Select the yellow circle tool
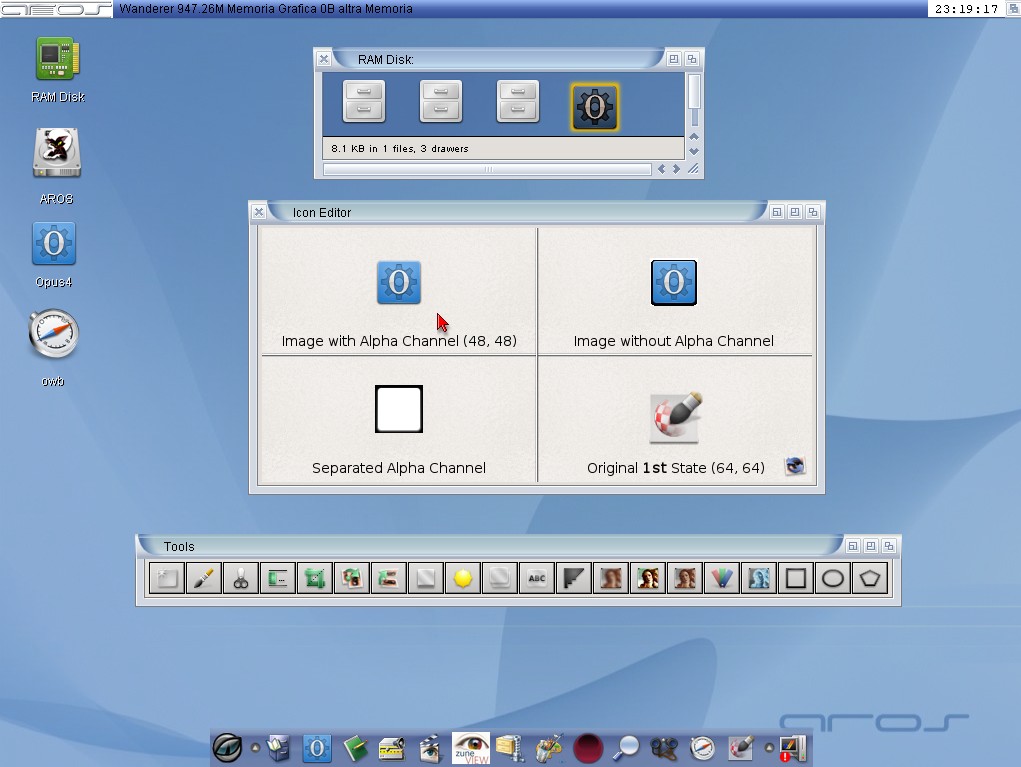The width and height of the screenshot is (1021, 767). [x=463, y=578]
